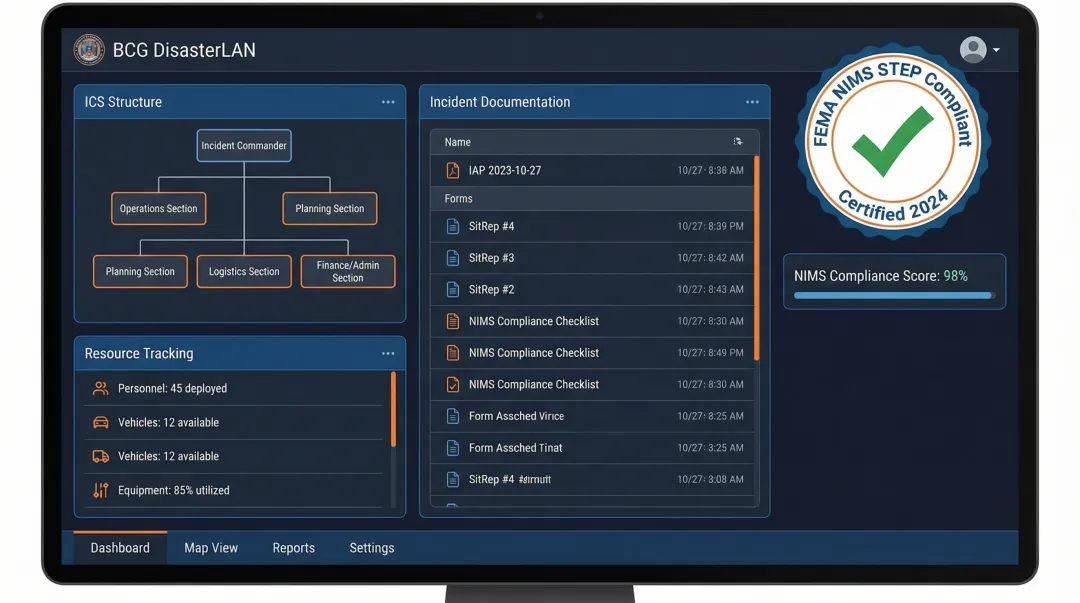The image size is (1080, 603).
Task: Click the Equipment utilization sliders icon
Action: (100, 490)
